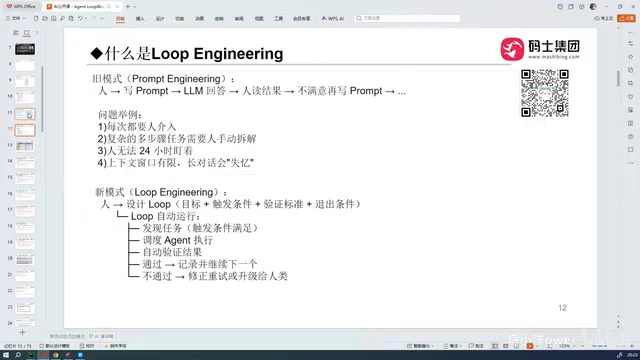Click the orange share button
This screenshot has height=360, width=640.
click(x=627, y=18)
